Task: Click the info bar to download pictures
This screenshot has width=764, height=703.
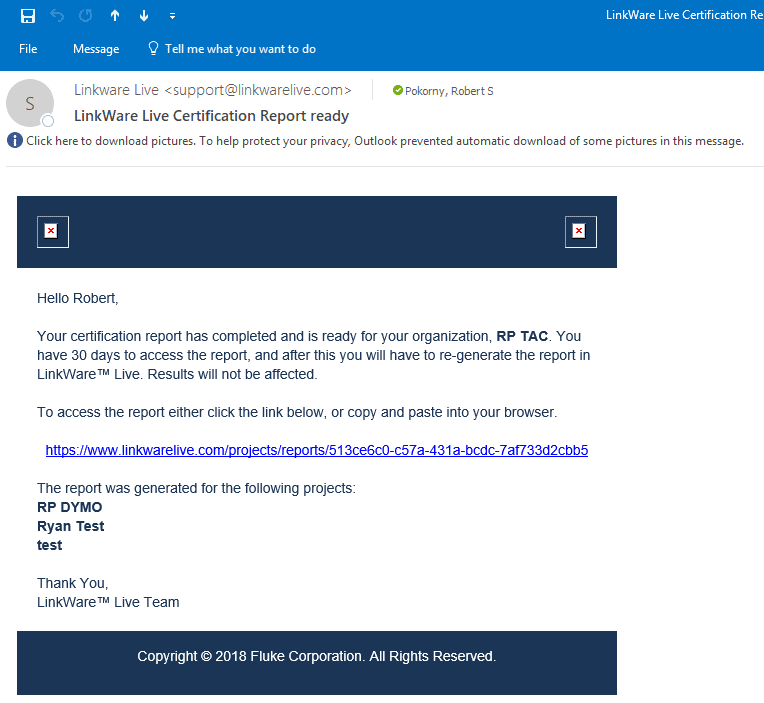Action: point(385,141)
